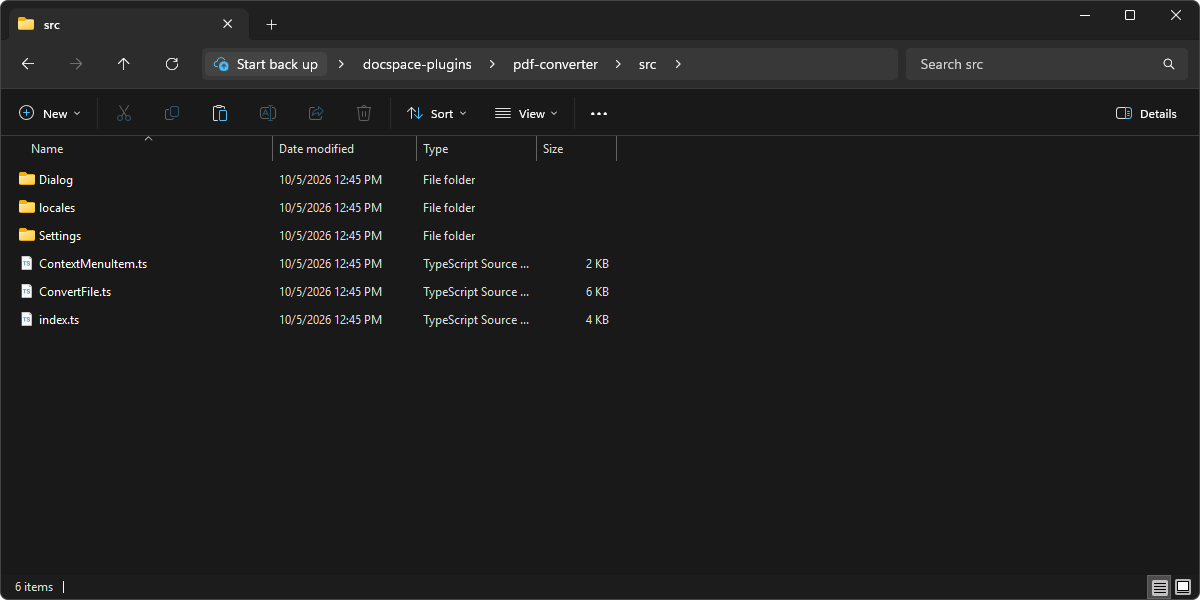Navigate to docspace-plugins breadcrumb
The width and height of the screenshot is (1200, 600).
[417, 64]
